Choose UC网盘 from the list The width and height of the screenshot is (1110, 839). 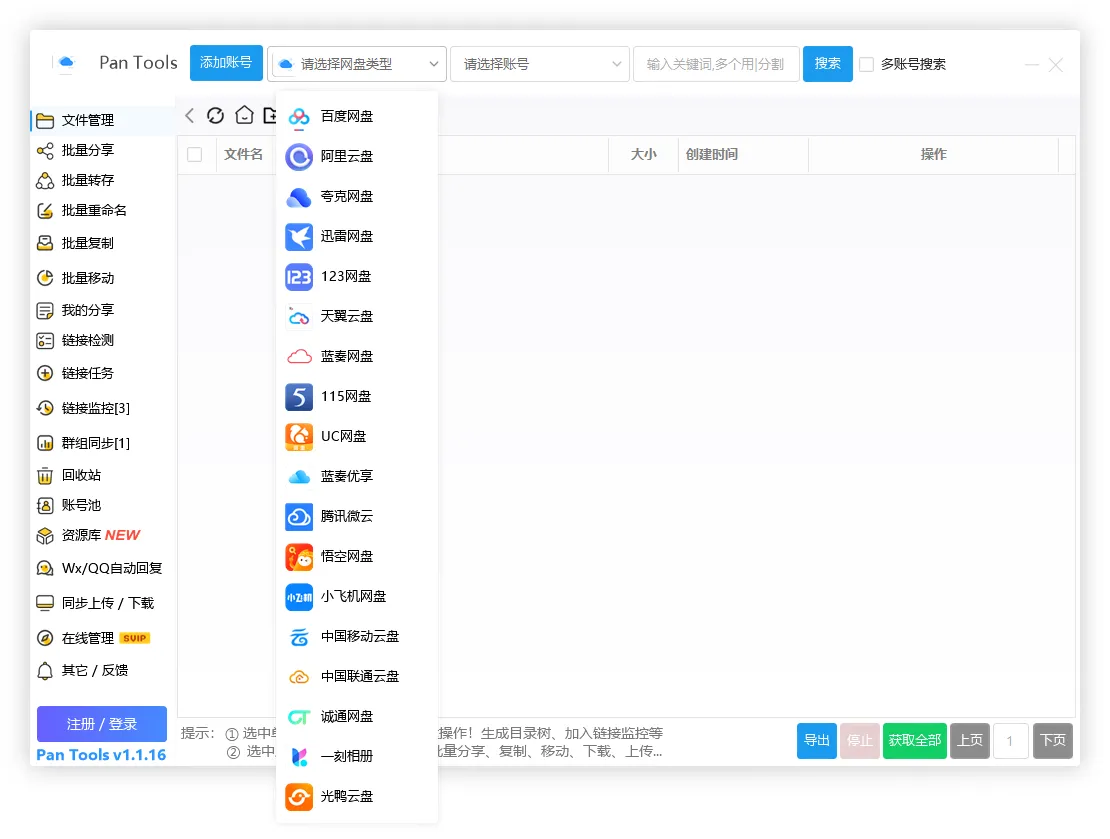(357, 436)
